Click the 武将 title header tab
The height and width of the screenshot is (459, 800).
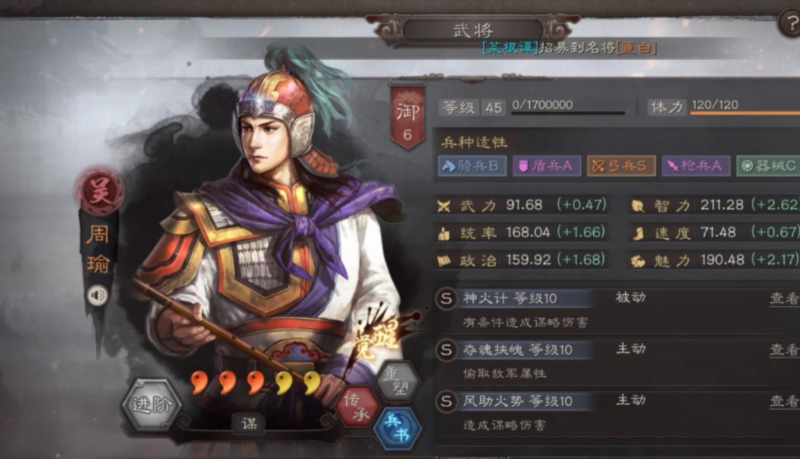pyautogui.click(x=473, y=31)
